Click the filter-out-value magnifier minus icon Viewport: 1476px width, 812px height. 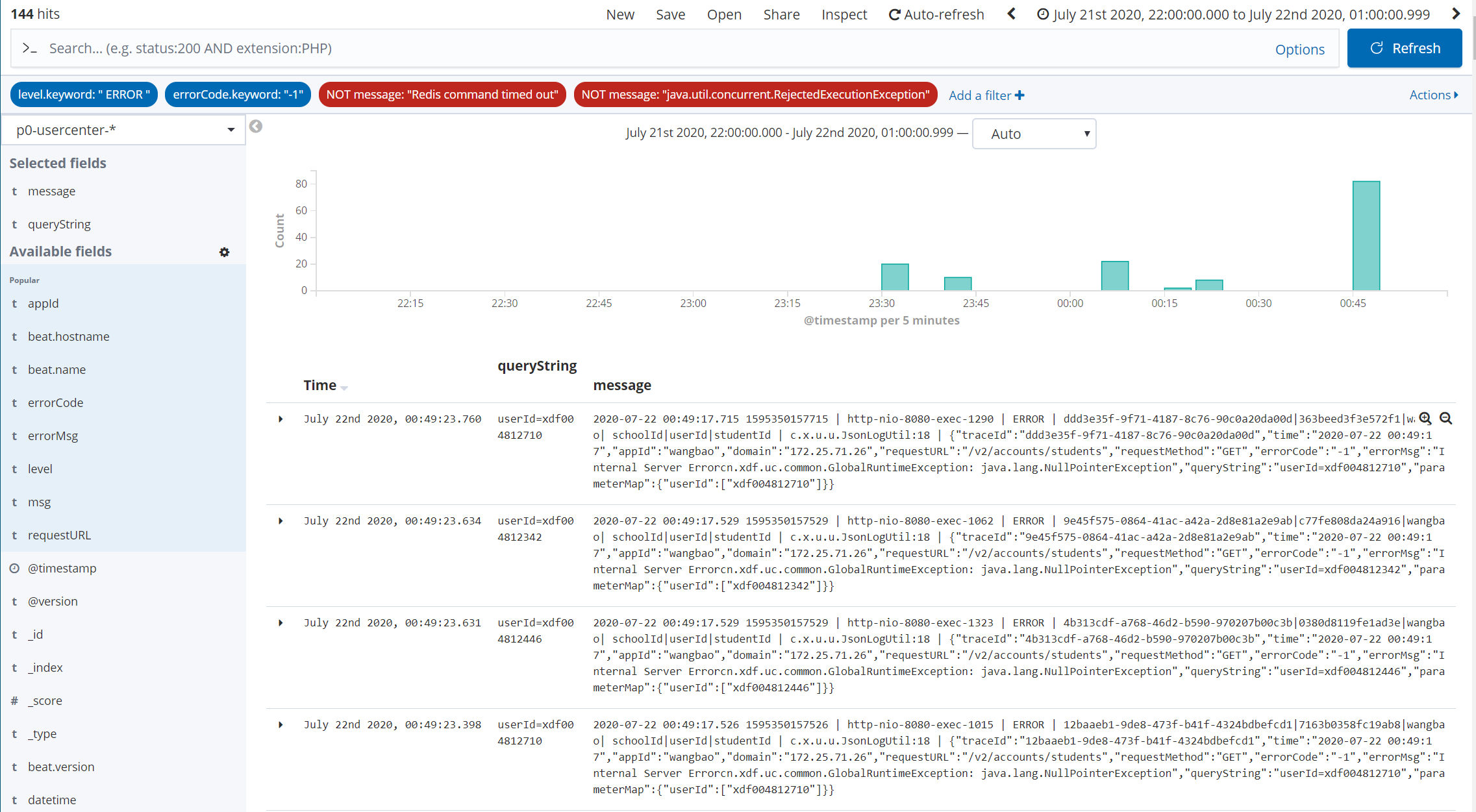pyautogui.click(x=1445, y=419)
